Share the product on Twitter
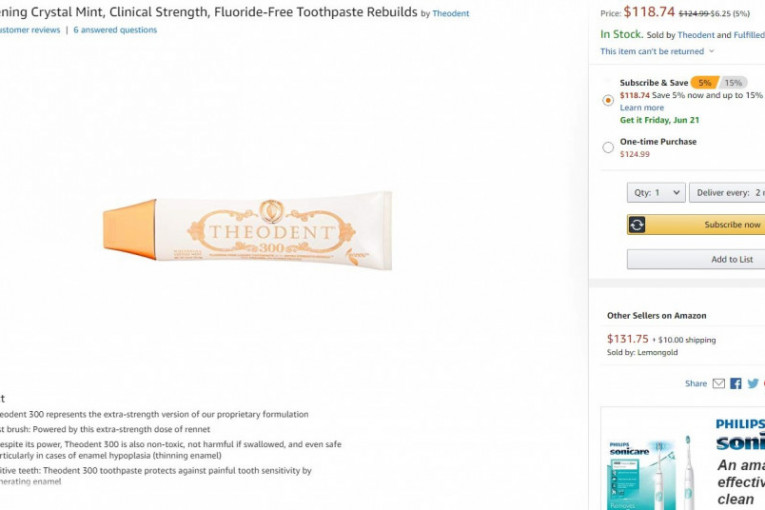 point(753,384)
